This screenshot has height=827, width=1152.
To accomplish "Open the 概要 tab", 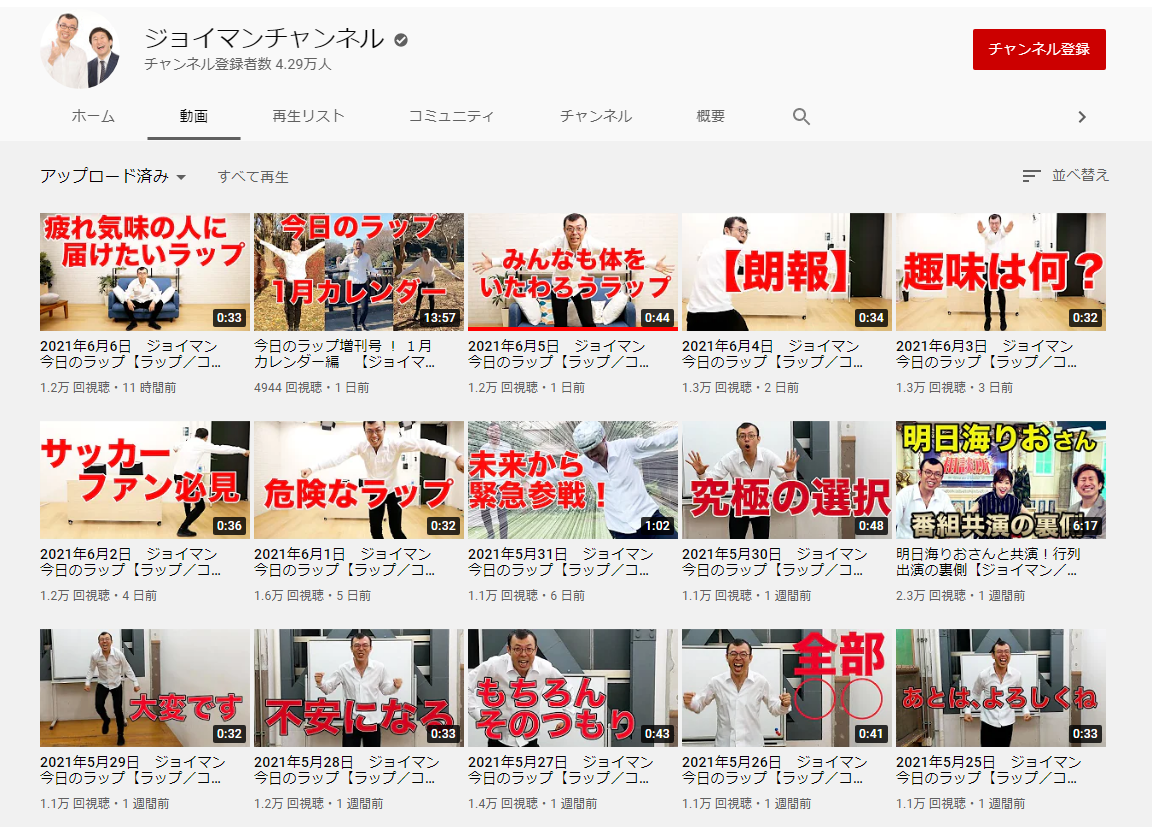I will (x=710, y=116).
